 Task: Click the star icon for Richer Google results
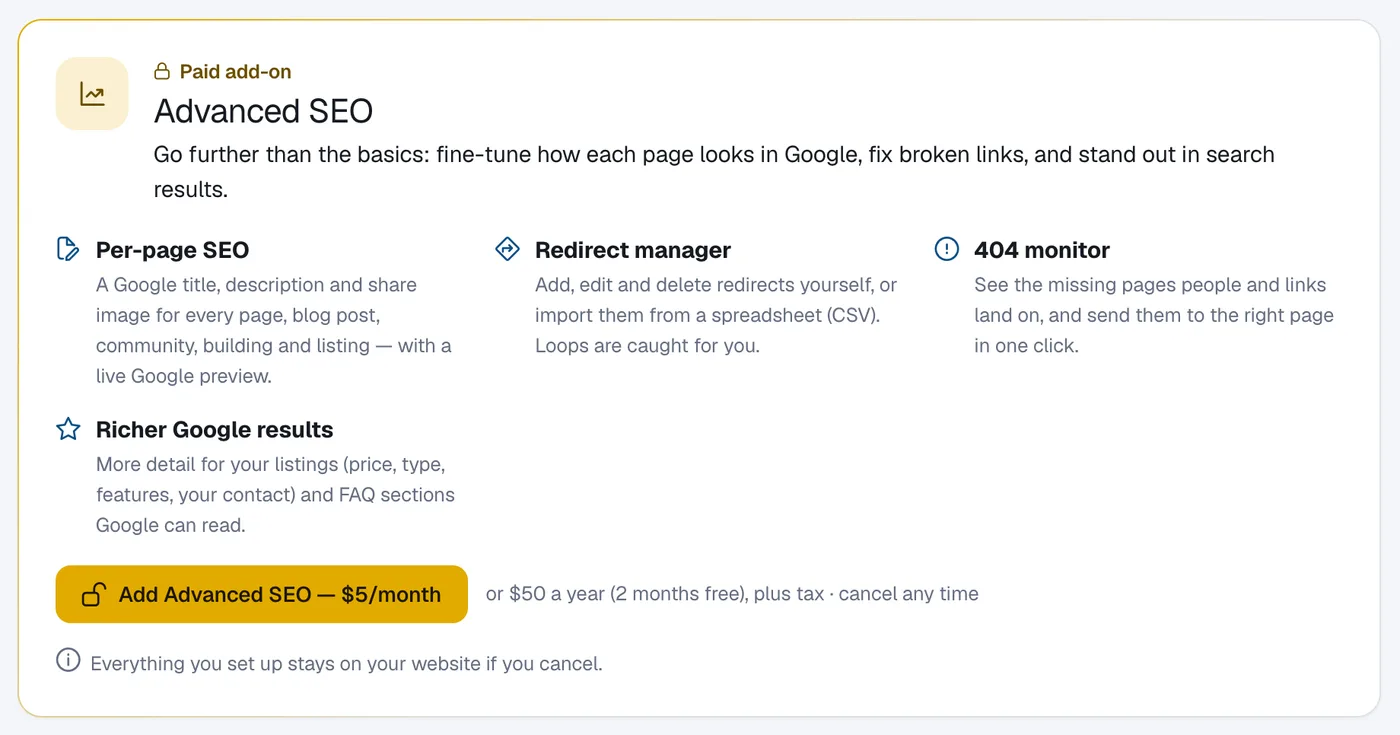click(68, 429)
